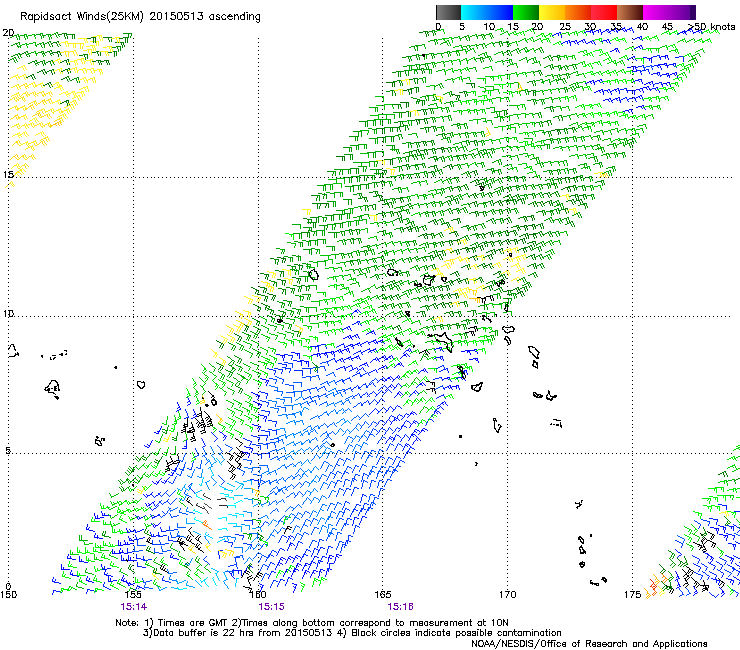Click the longitude label '170'
The width and height of the screenshot is (740, 650).
[x=508, y=594]
